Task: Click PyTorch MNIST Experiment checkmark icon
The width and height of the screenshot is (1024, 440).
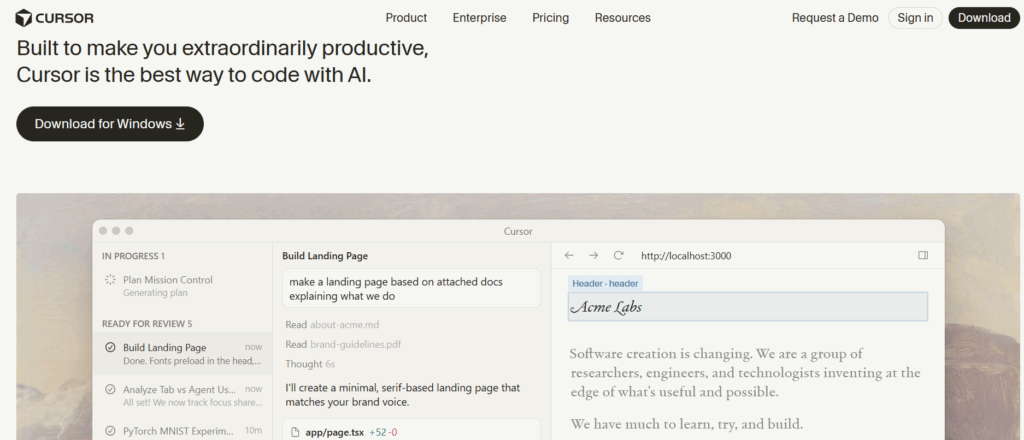Action: [x=110, y=431]
